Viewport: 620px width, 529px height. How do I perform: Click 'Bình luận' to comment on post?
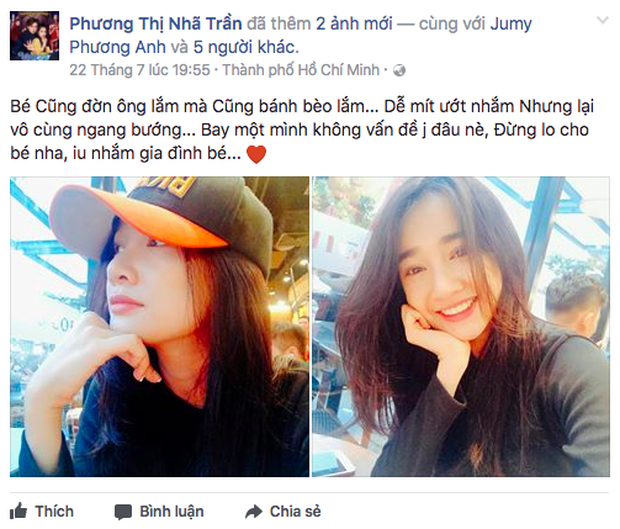[x=172, y=512]
